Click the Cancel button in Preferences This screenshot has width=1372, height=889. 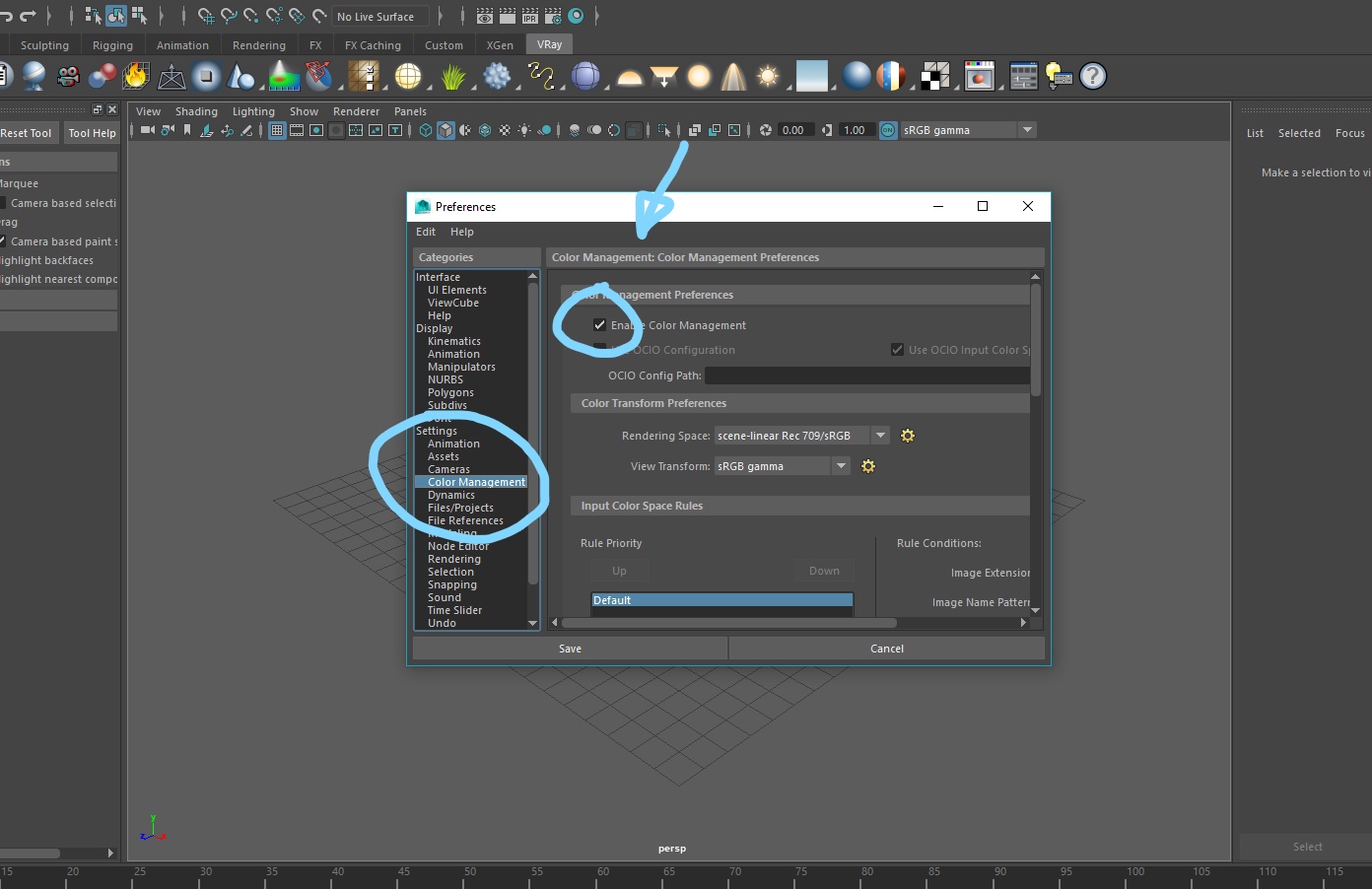pyautogui.click(x=886, y=649)
